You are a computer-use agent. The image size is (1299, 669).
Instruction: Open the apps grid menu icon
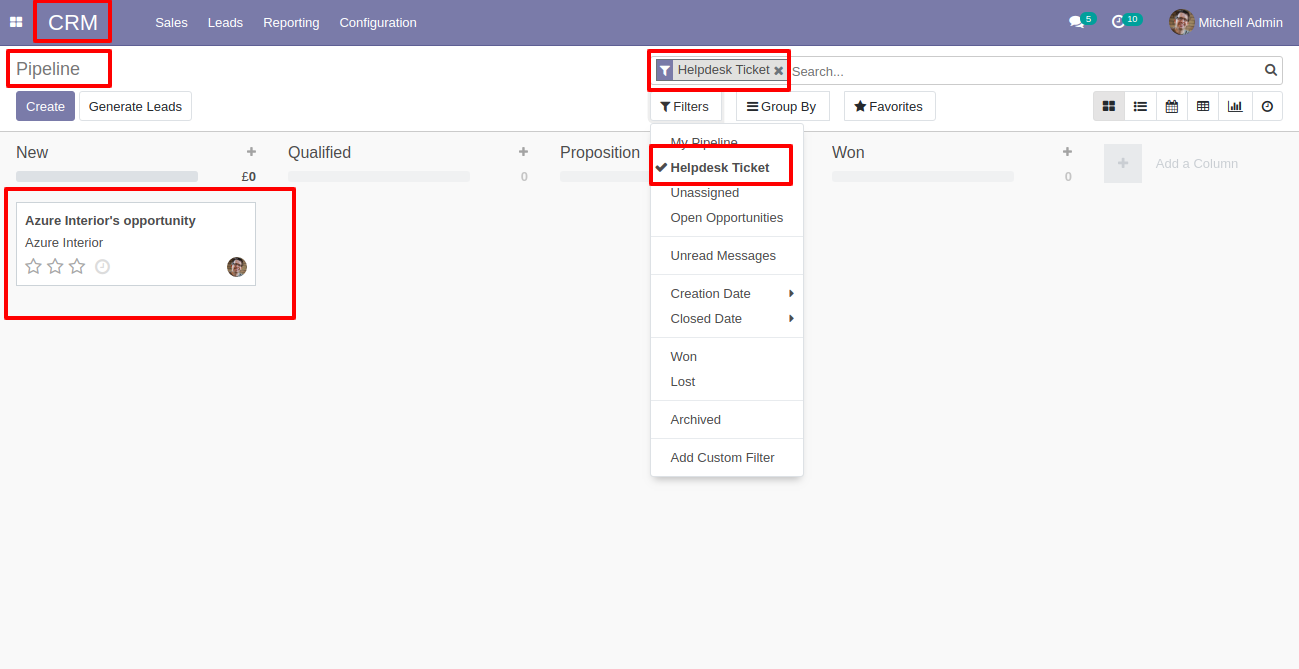click(x=16, y=22)
